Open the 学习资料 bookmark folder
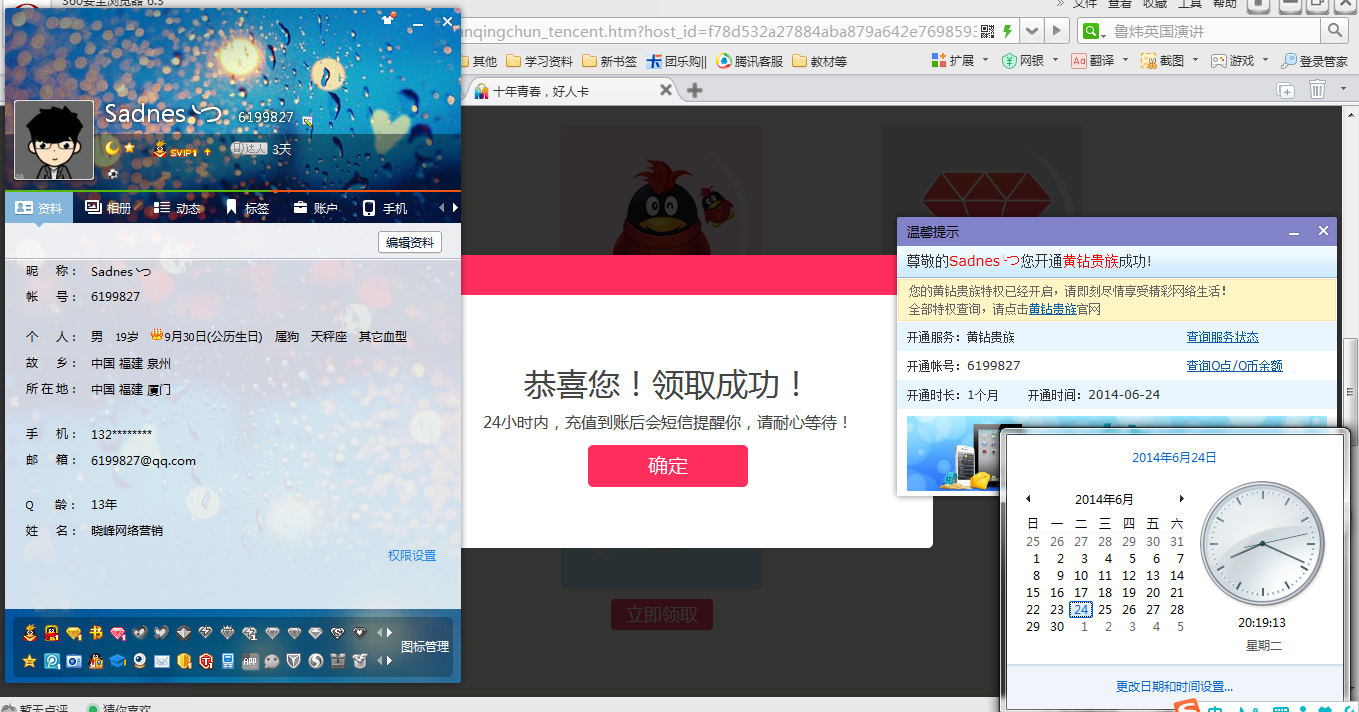The image size is (1359, 712). 539,61
